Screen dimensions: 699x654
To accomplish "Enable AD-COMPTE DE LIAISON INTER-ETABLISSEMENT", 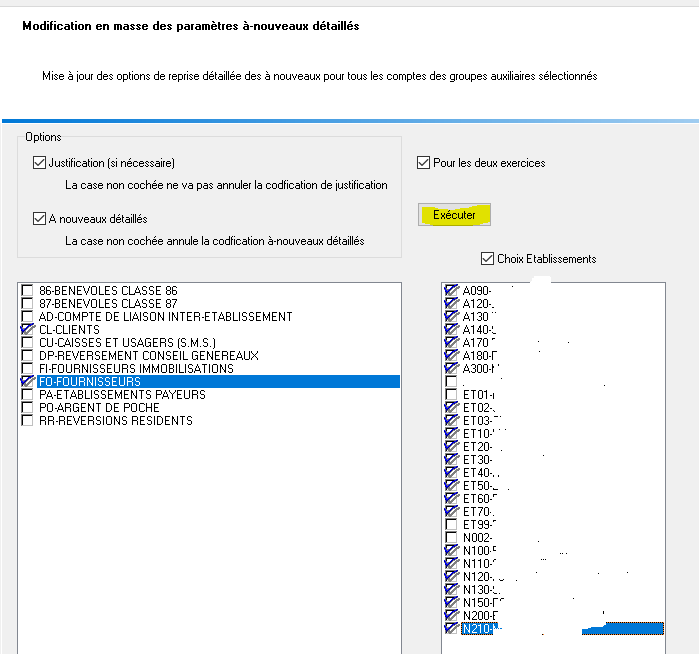I will [x=27, y=317].
